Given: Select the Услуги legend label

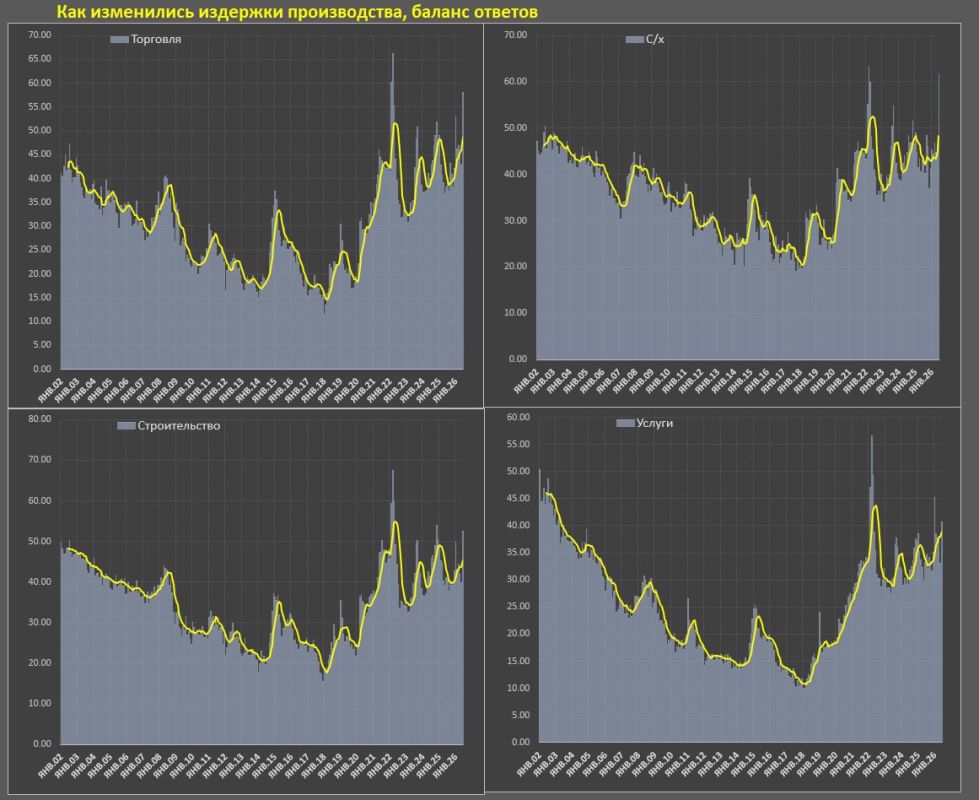Looking at the screenshot, I should tap(654, 423).
